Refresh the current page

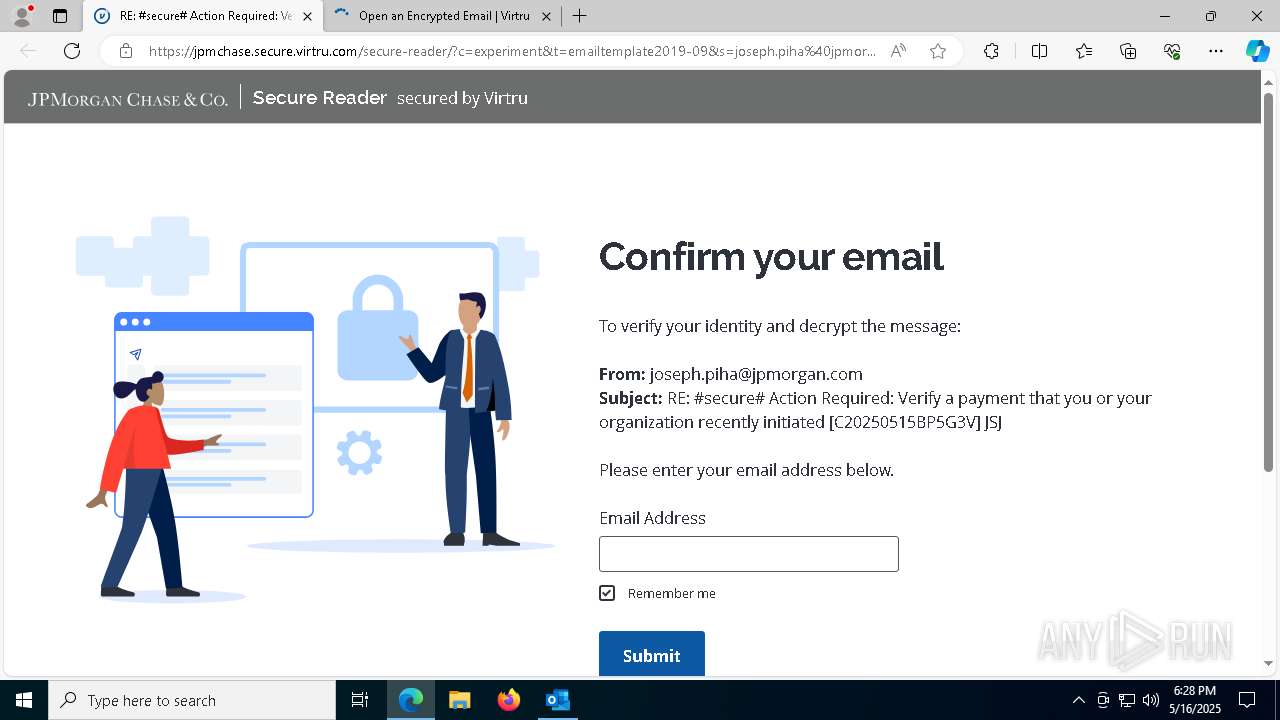pyautogui.click(x=72, y=51)
